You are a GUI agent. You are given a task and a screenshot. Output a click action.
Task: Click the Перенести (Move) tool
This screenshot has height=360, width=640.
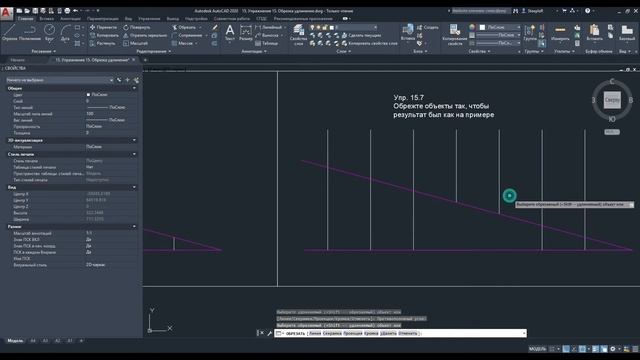click(x=103, y=27)
